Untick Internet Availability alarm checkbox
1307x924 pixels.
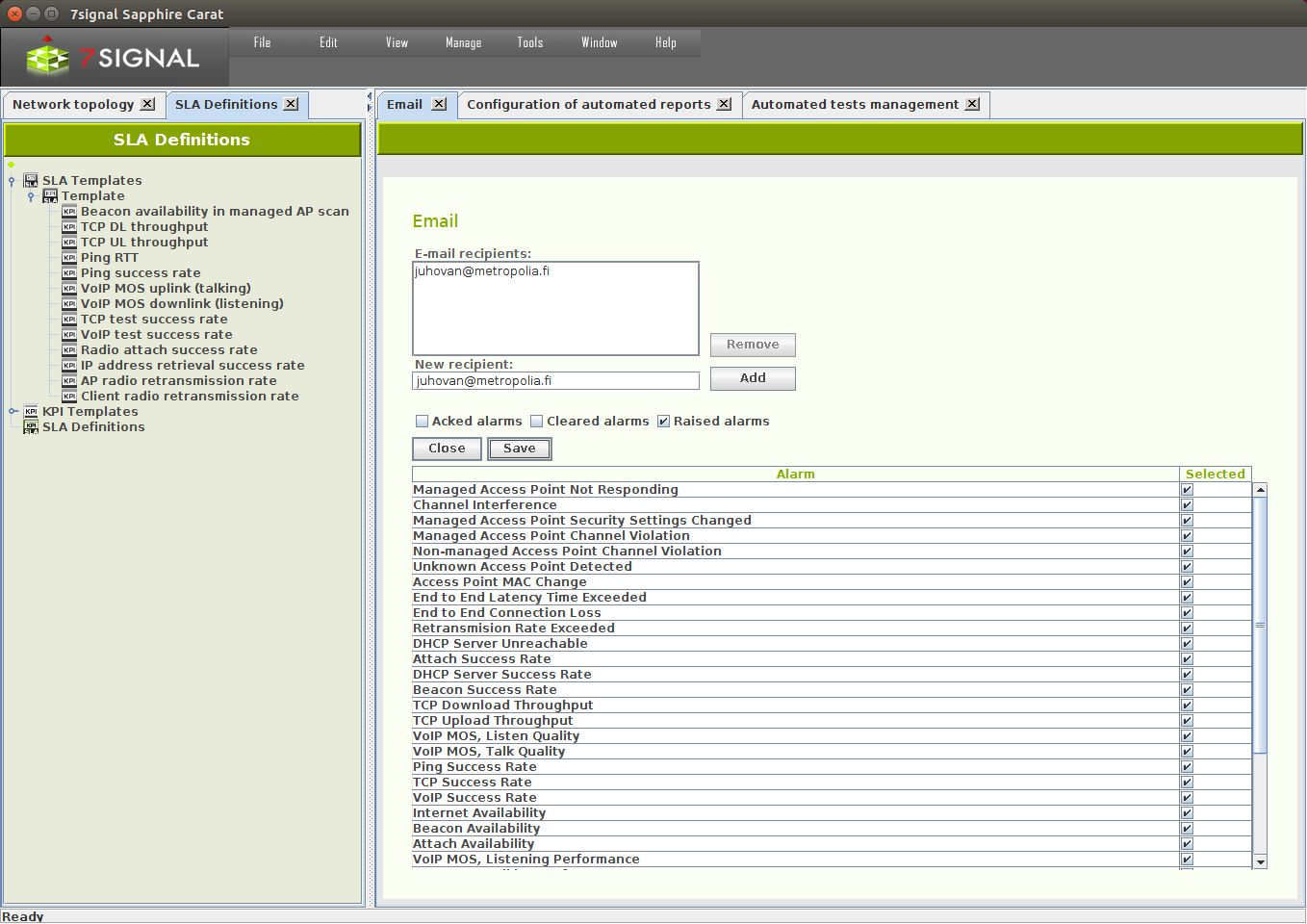(x=1187, y=813)
